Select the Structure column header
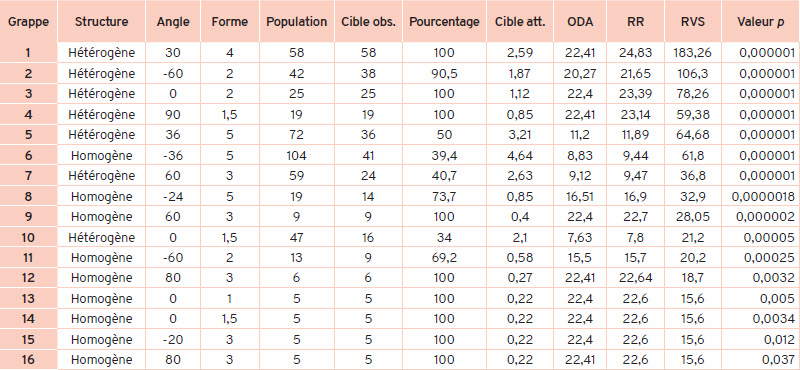The image size is (800, 370). [102, 22]
